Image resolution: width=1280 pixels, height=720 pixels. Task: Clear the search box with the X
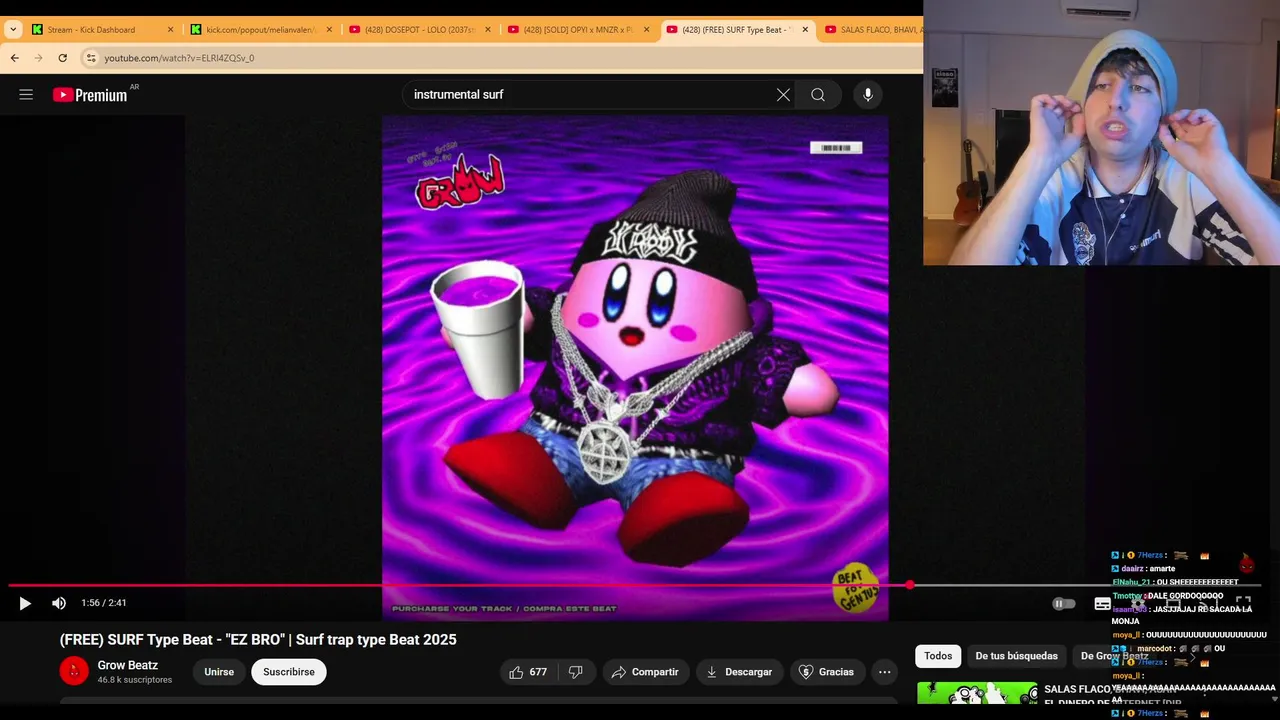click(x=783, y=95)
